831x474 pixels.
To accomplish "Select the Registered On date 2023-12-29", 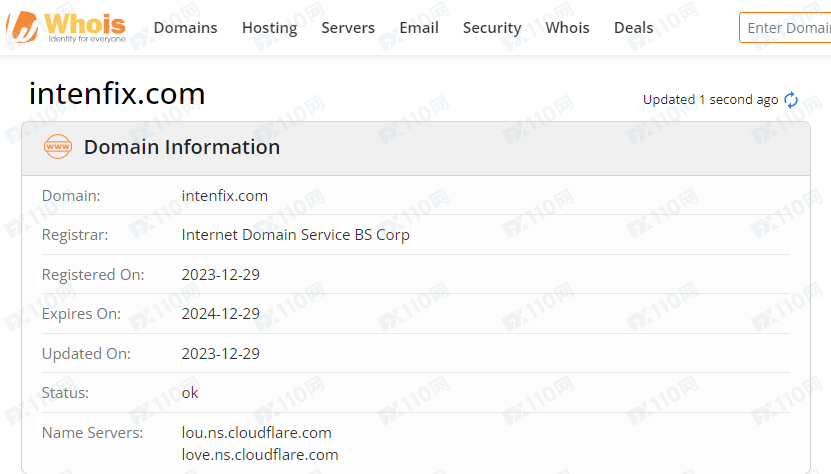I will (x=220, y=275).
